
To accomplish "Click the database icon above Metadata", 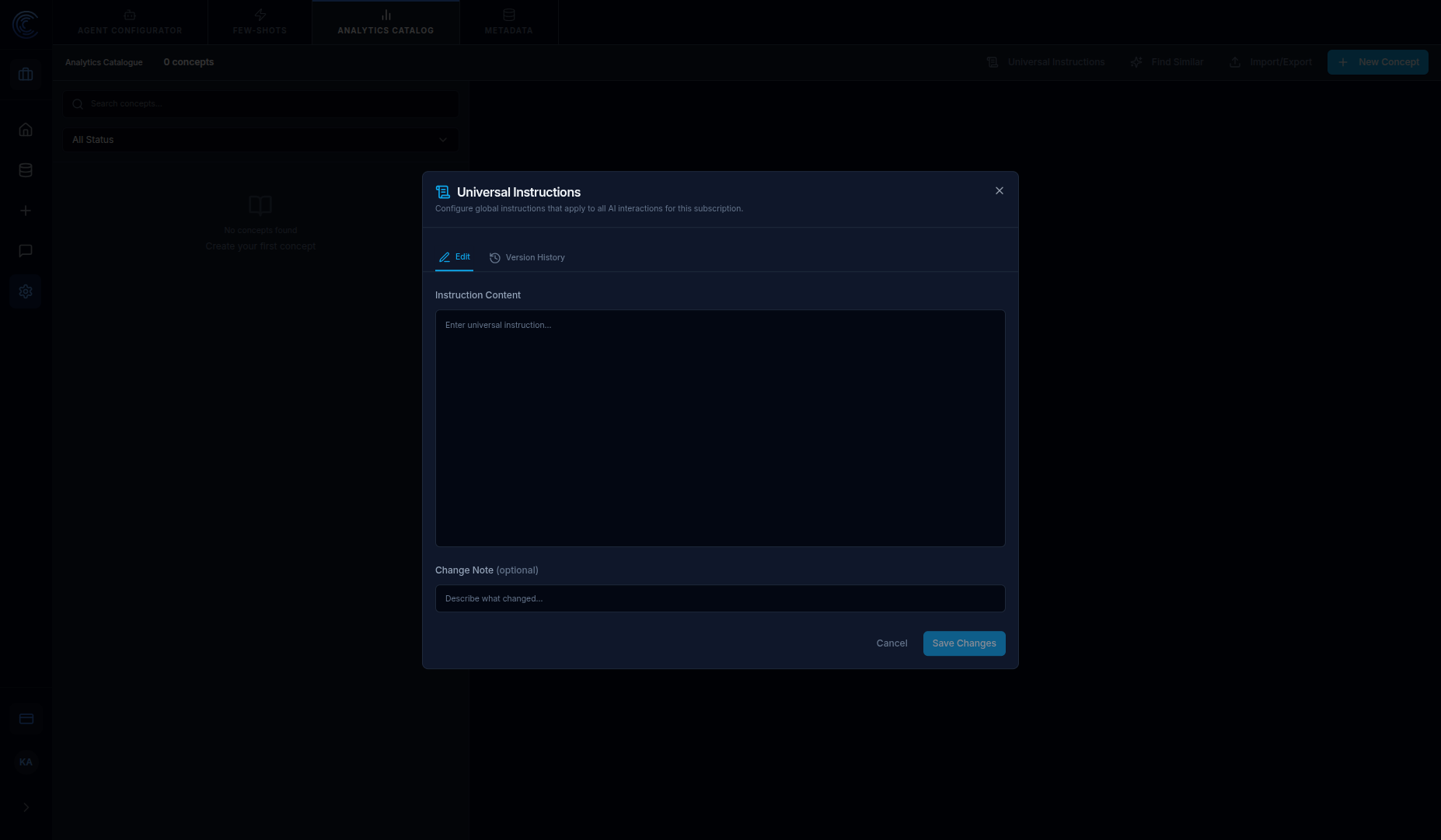I will (x=509, y=15).
